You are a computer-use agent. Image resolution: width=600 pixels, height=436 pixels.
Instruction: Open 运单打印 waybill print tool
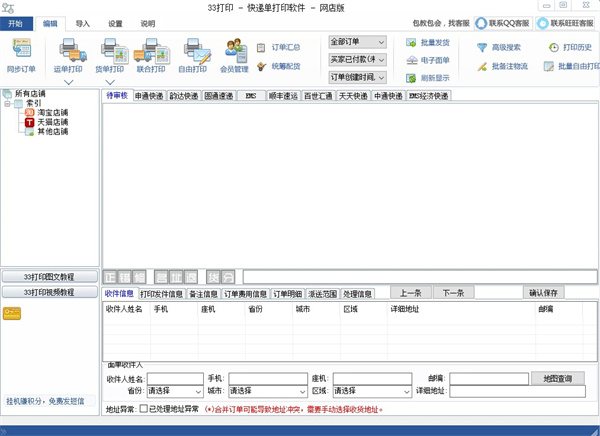click(x=68, y=53)
